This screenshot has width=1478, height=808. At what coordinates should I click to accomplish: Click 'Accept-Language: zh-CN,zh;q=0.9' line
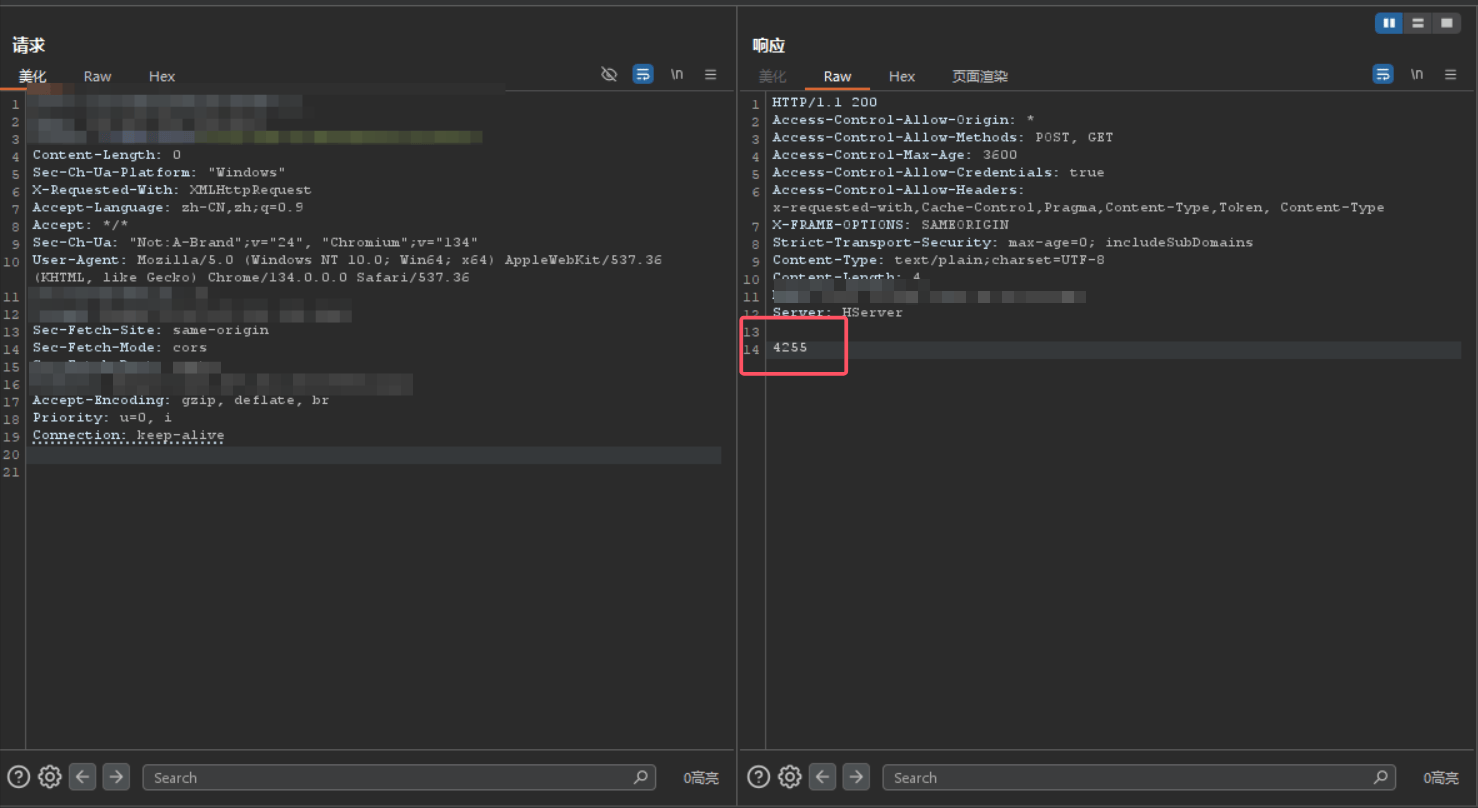(168, 207)
